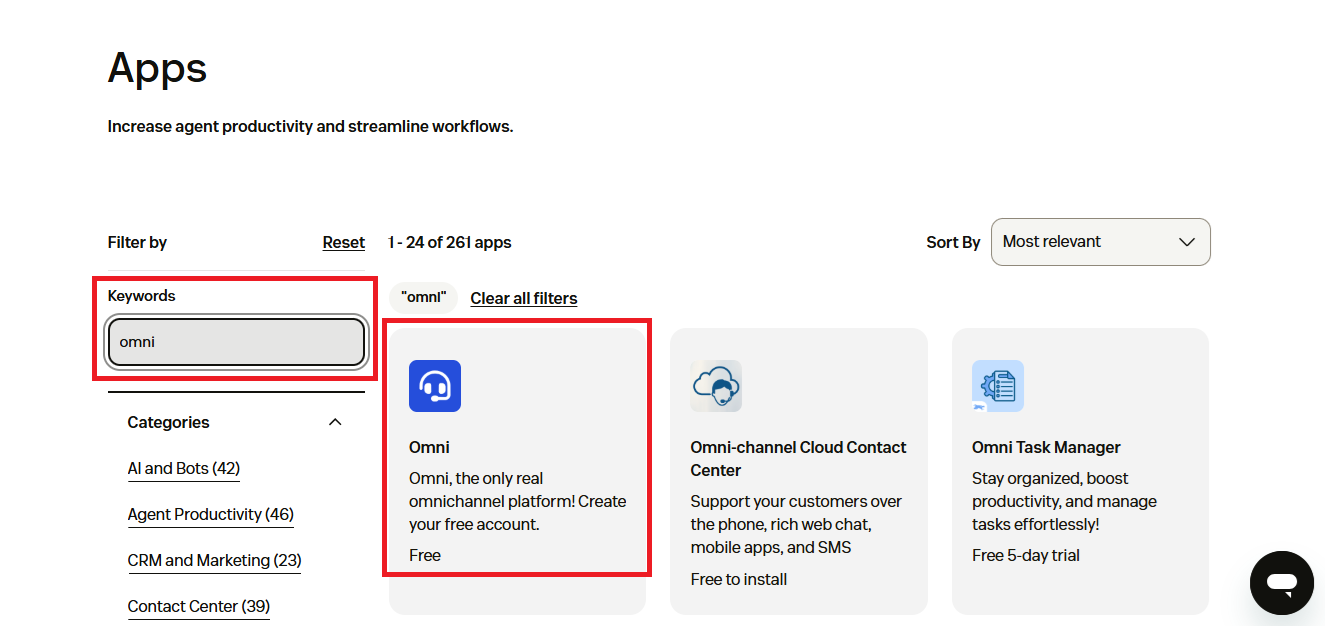This screenshot has height=626, width=1325.
Task: Select the Apps page heading
Action: point(157,68)
